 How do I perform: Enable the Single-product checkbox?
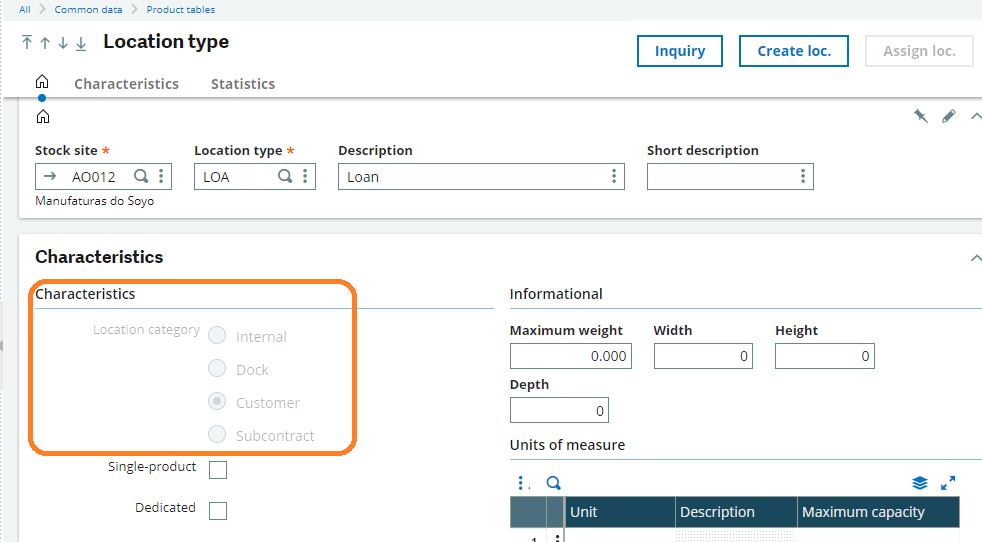pyautogui.click(x=218, y=470)
